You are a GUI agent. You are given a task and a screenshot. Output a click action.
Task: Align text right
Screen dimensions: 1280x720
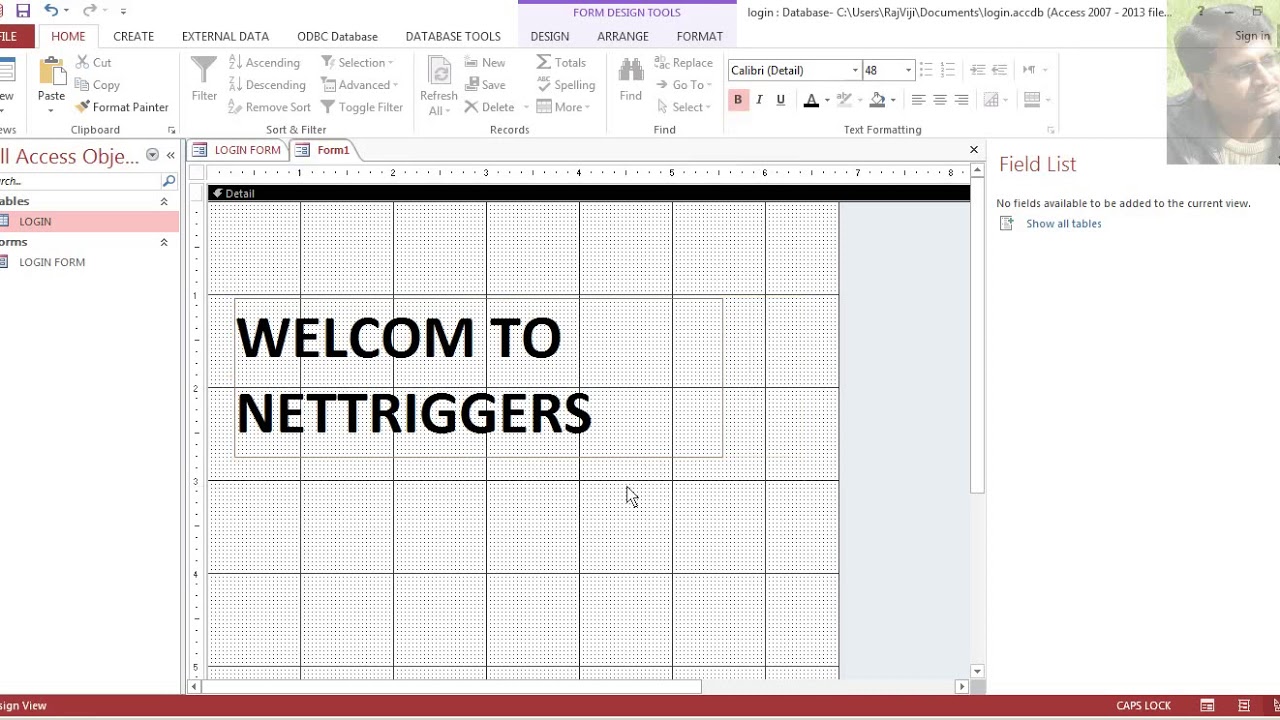(x=961, y=100)
